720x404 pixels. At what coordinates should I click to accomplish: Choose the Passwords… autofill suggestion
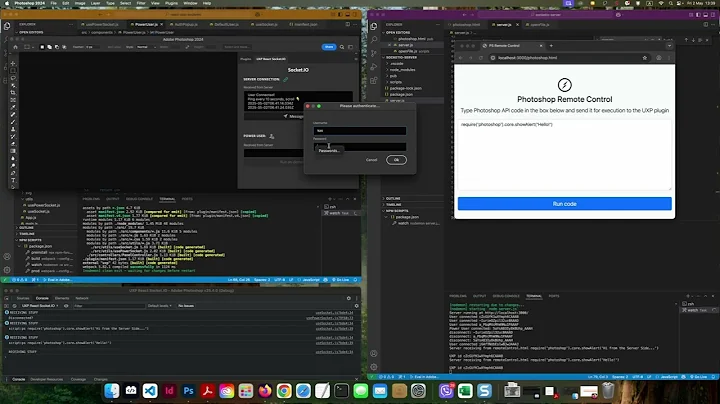pos(329,151)
